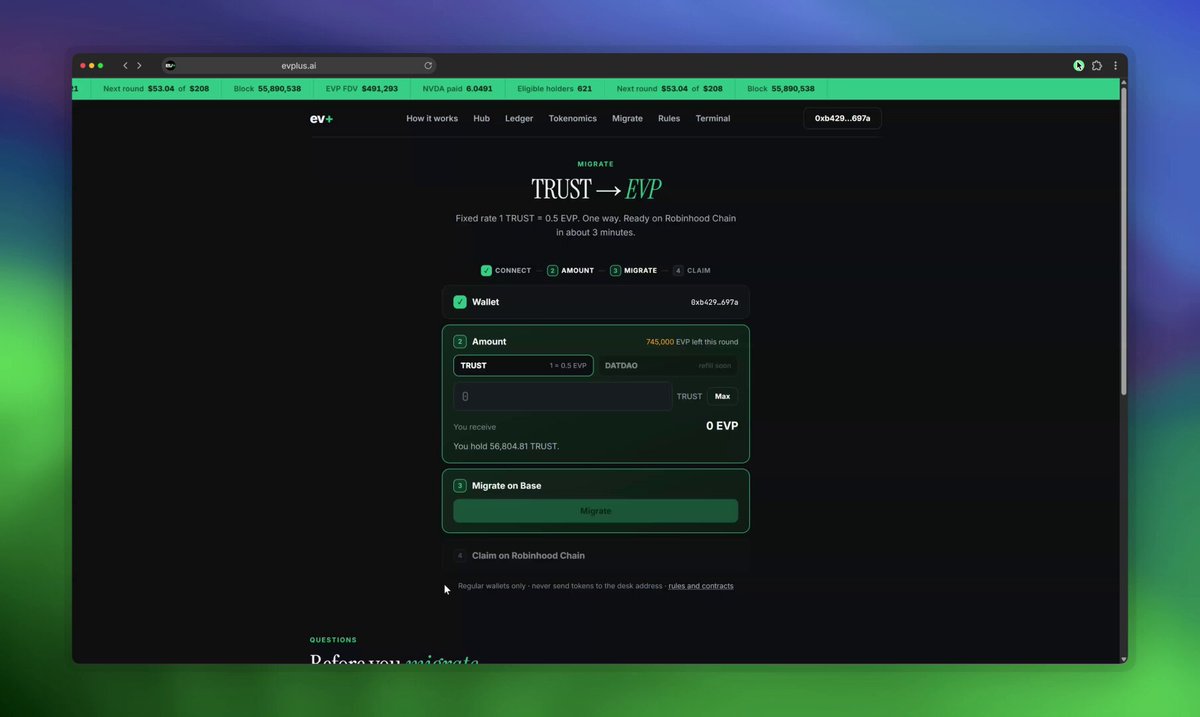The image size is (1200, 717).
Task: Click the Max amount button
Action: 723,397
